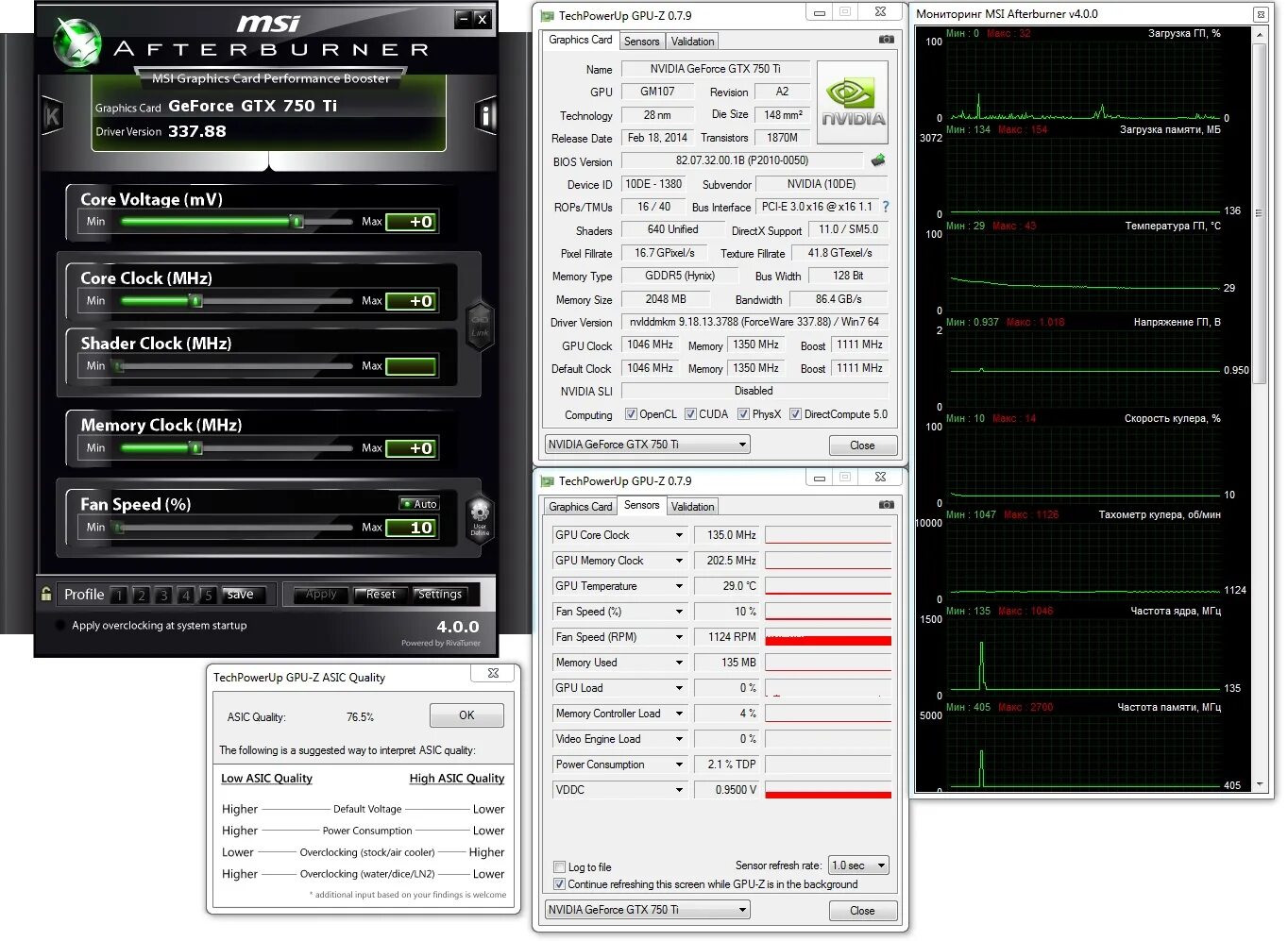Open the Fan Speed (RPM) sensor dropdown

(x=679, y=637)
